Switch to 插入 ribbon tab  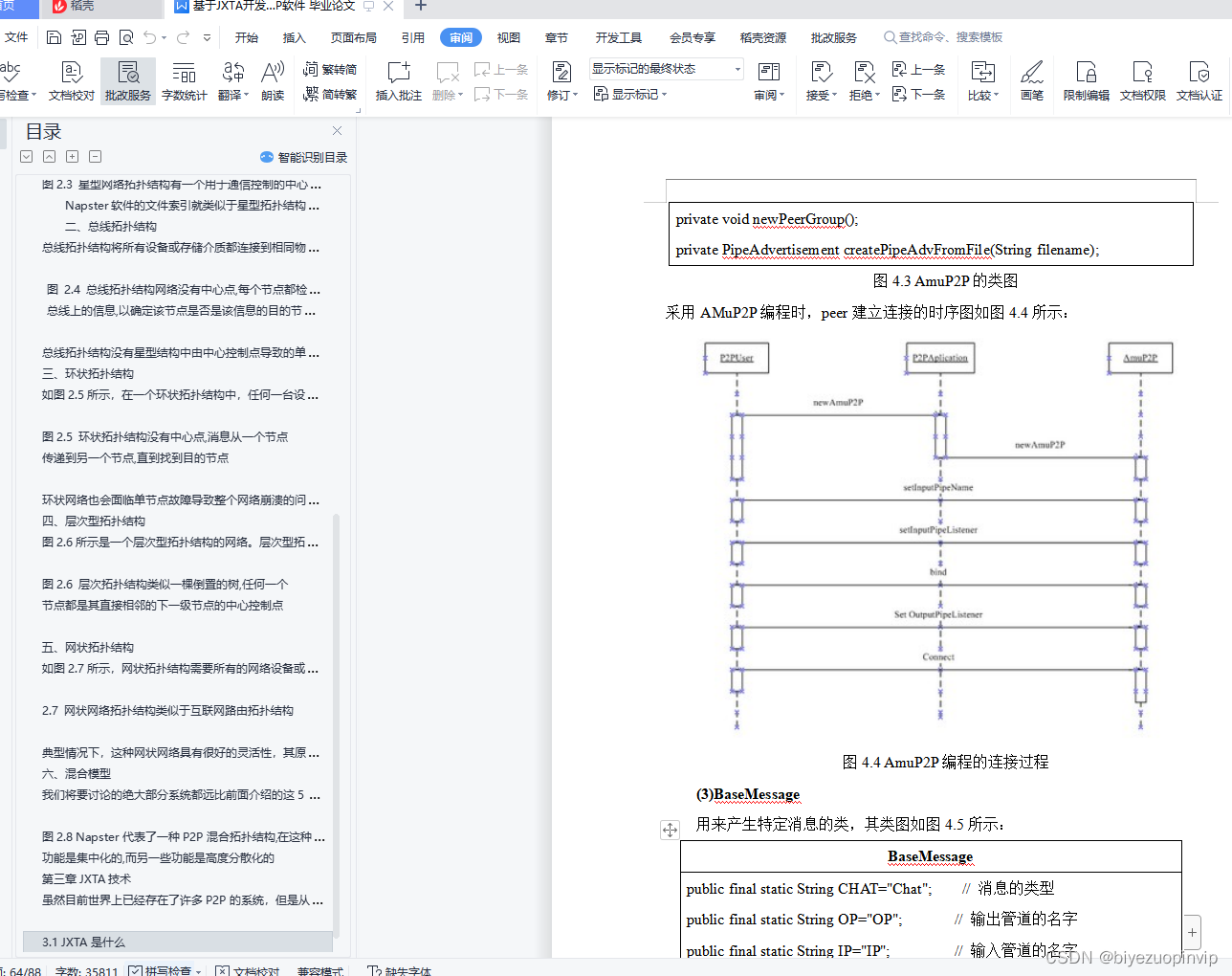pos(295,37)
